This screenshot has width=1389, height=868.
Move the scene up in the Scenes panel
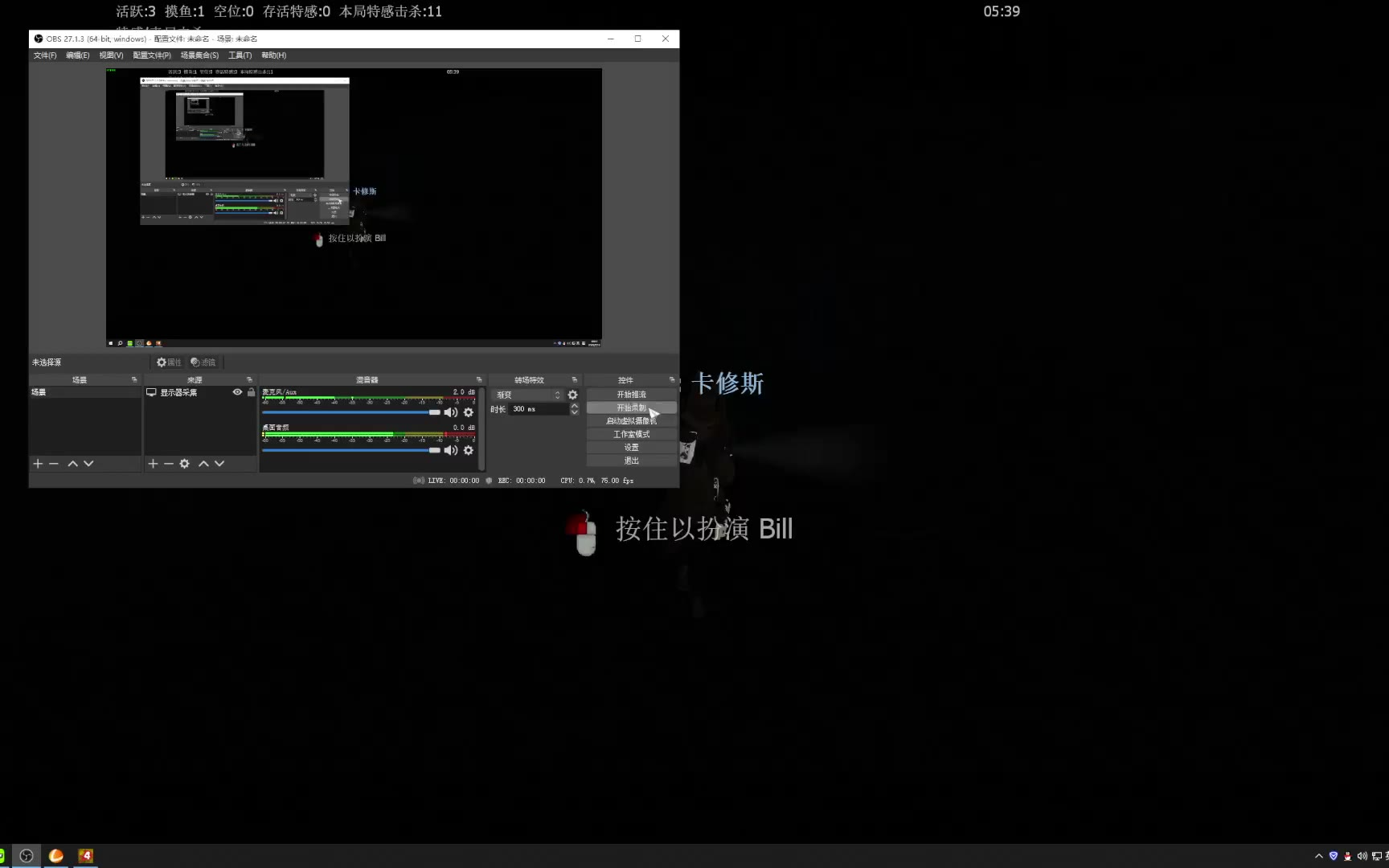tap(72, 464)
